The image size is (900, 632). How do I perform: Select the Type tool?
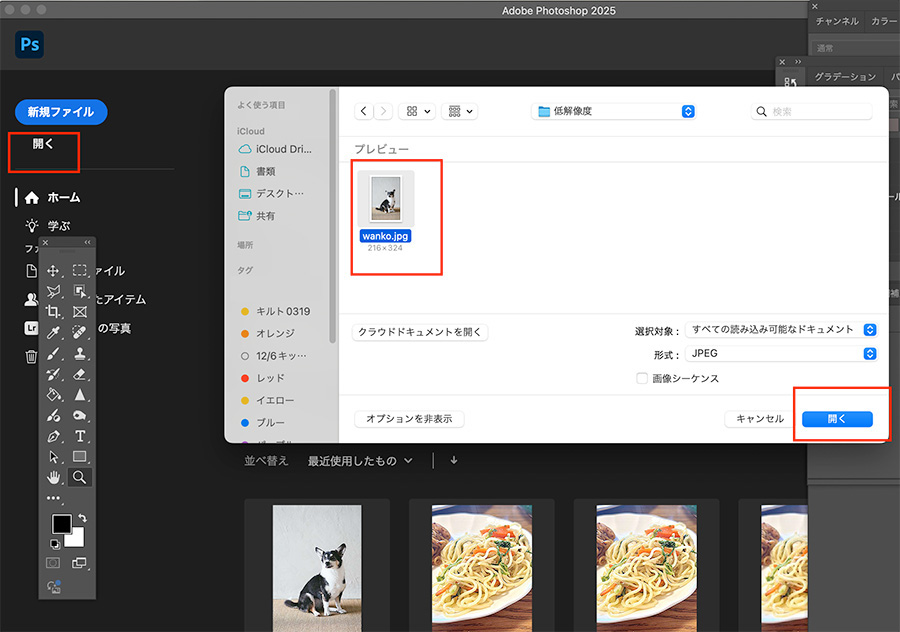click(x=80, y=436)
